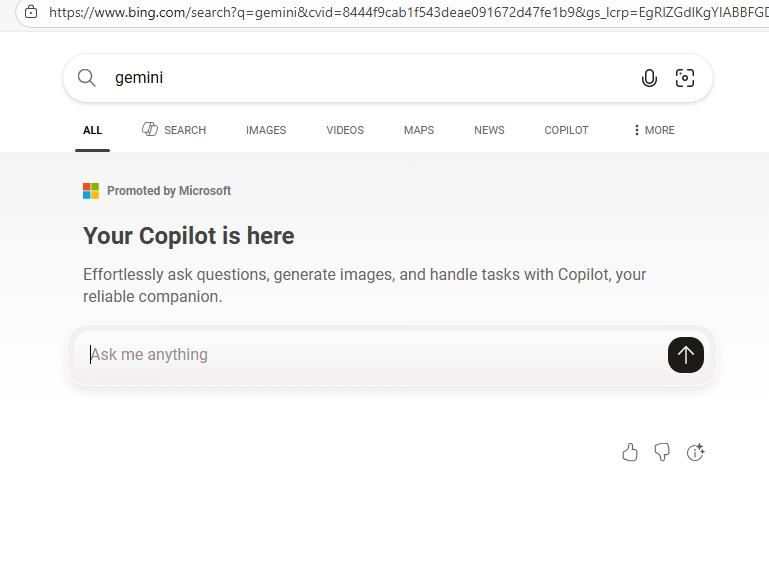
Task: Click the magnifier search icon
Action: [87, 78]
